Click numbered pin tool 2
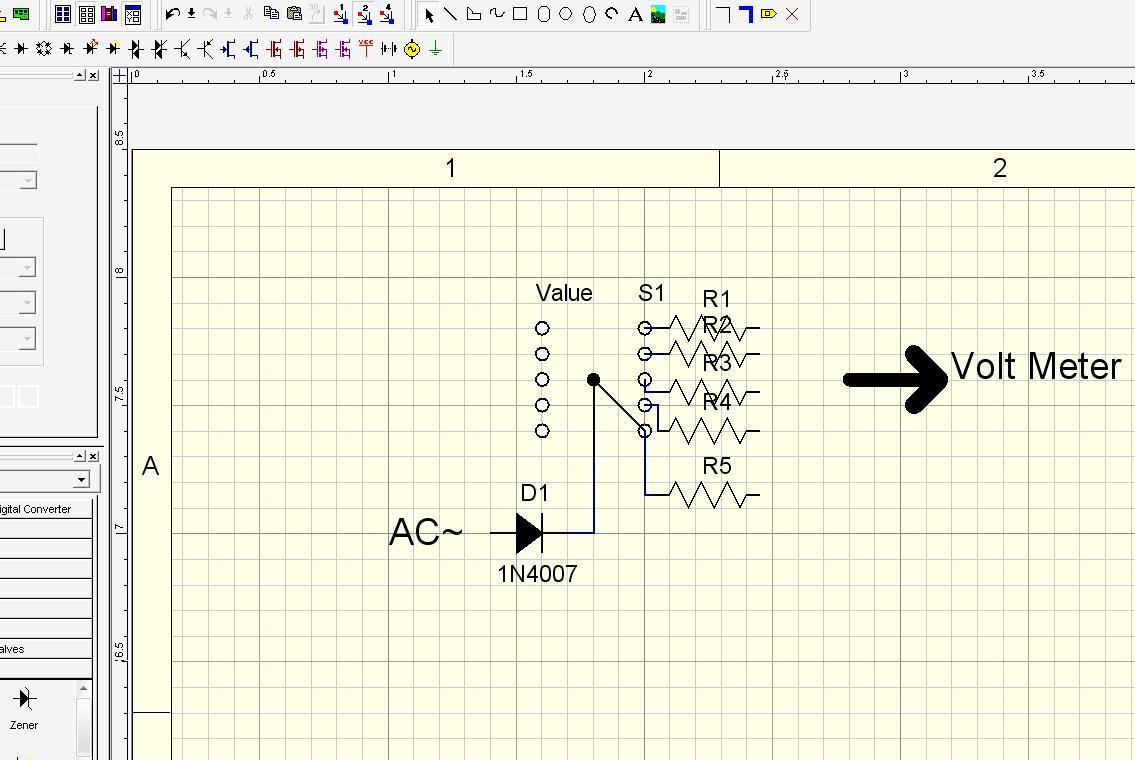Image resolution: width=1135 pixels, height=760 pixels. click(x=364, y=14)
